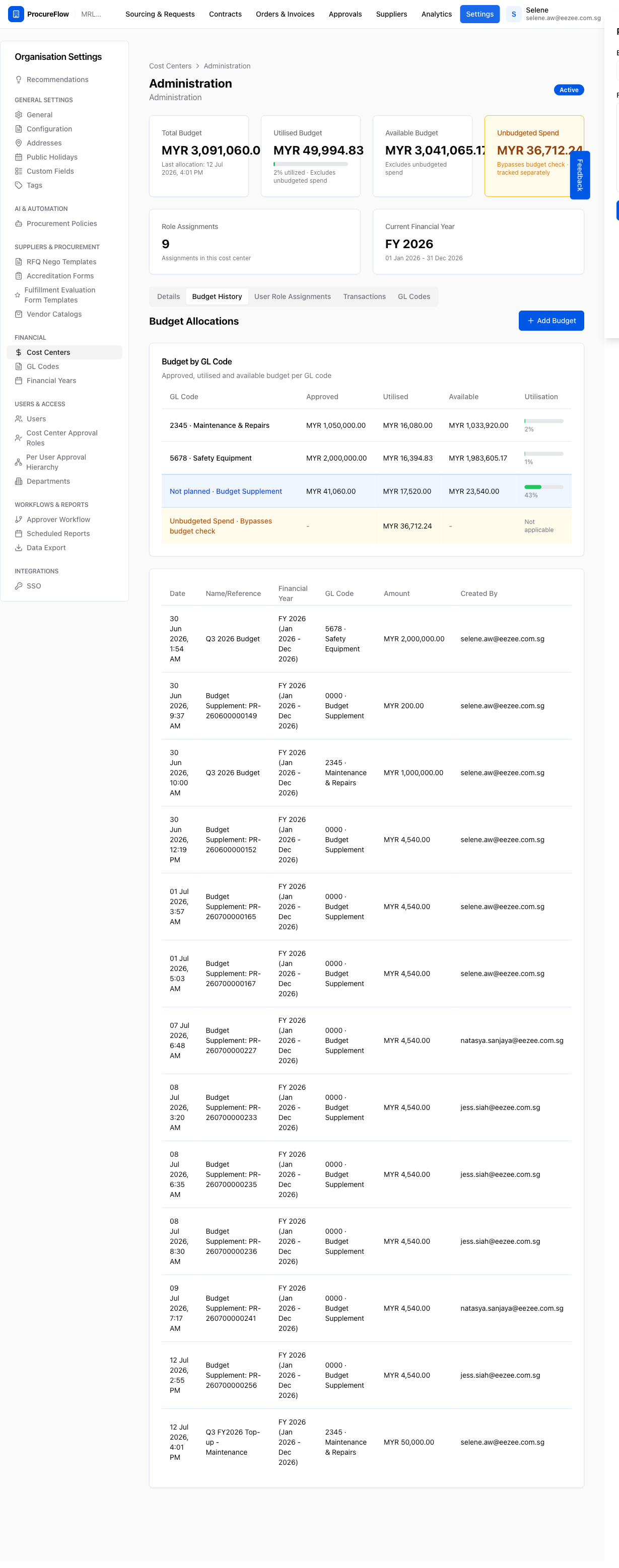Click the Tags icon in sidebar
This screenshot has width=619, height=1568.
pyautogui.click(x=19, y=185)
